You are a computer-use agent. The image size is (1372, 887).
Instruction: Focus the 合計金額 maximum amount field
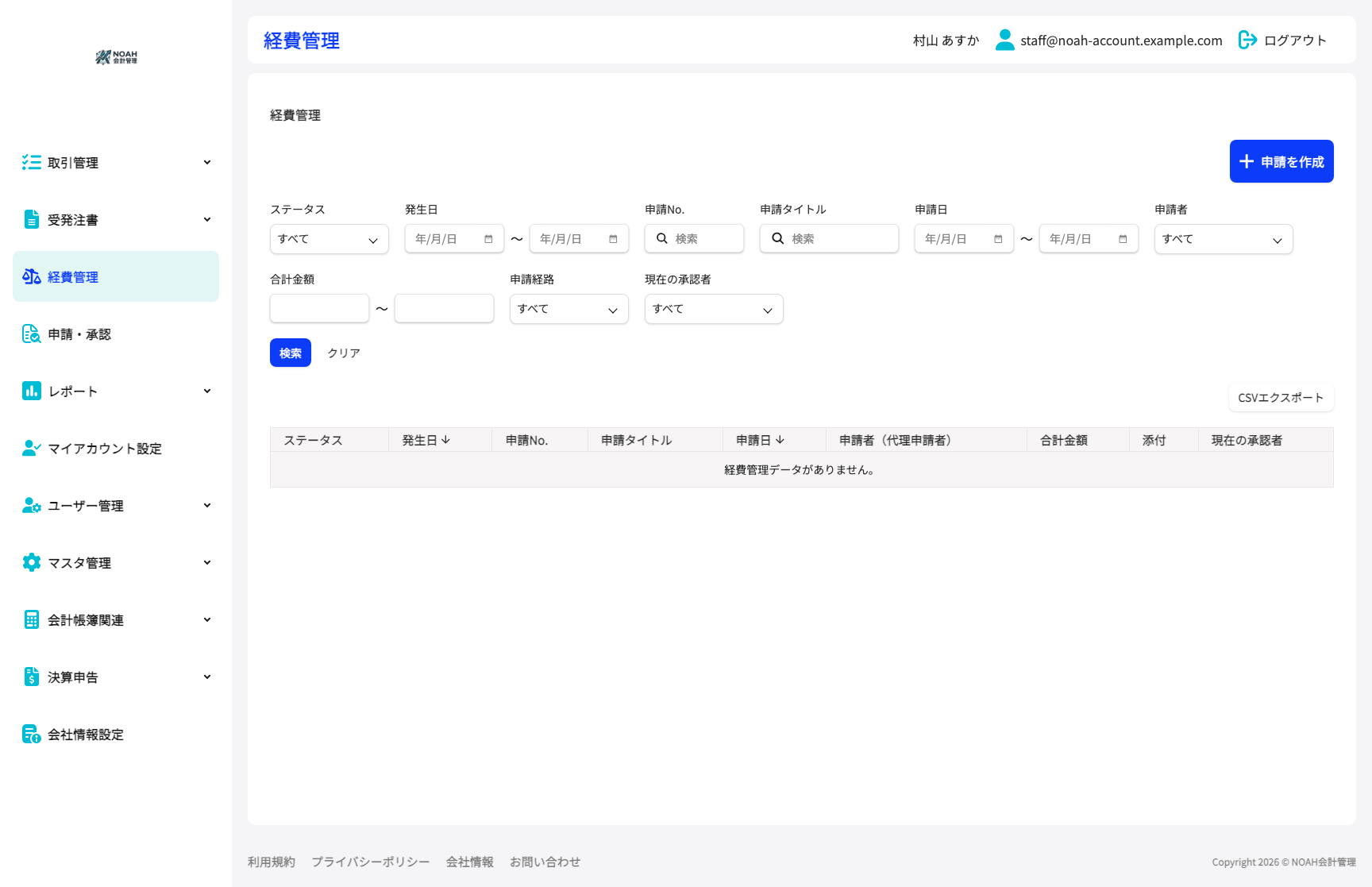444,308
